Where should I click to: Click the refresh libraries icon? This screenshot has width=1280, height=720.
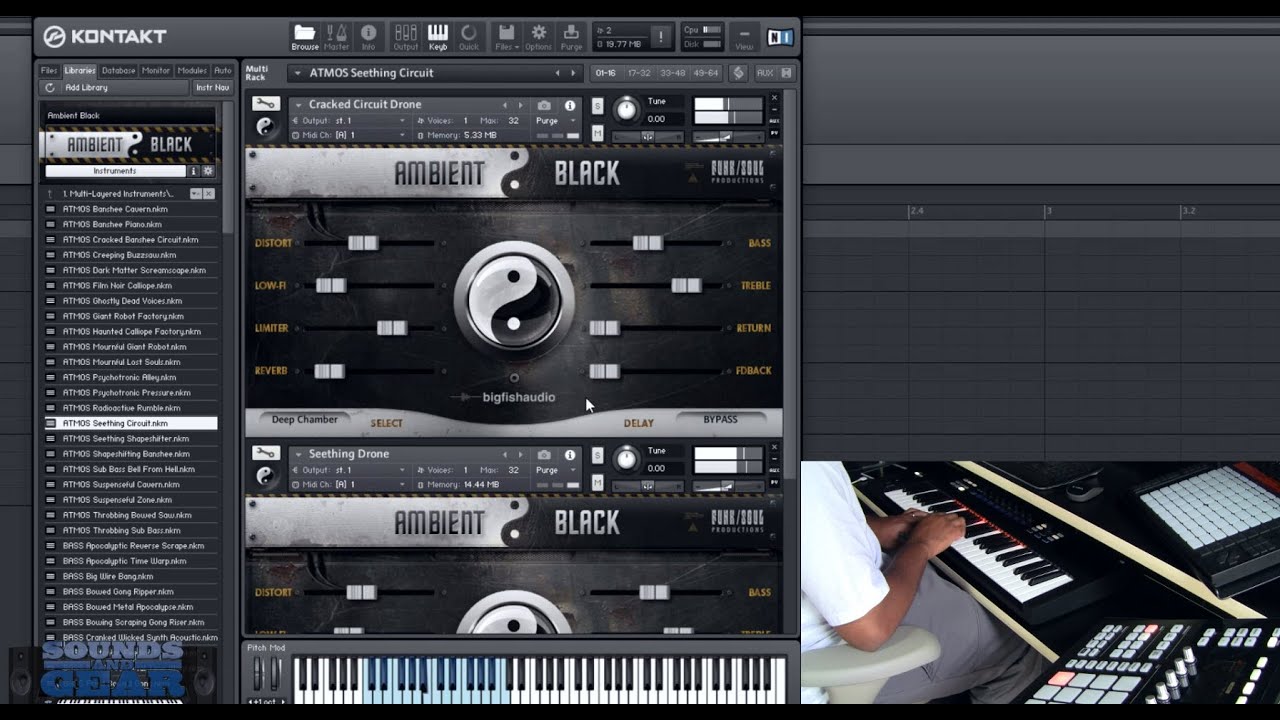click(49, 88)
